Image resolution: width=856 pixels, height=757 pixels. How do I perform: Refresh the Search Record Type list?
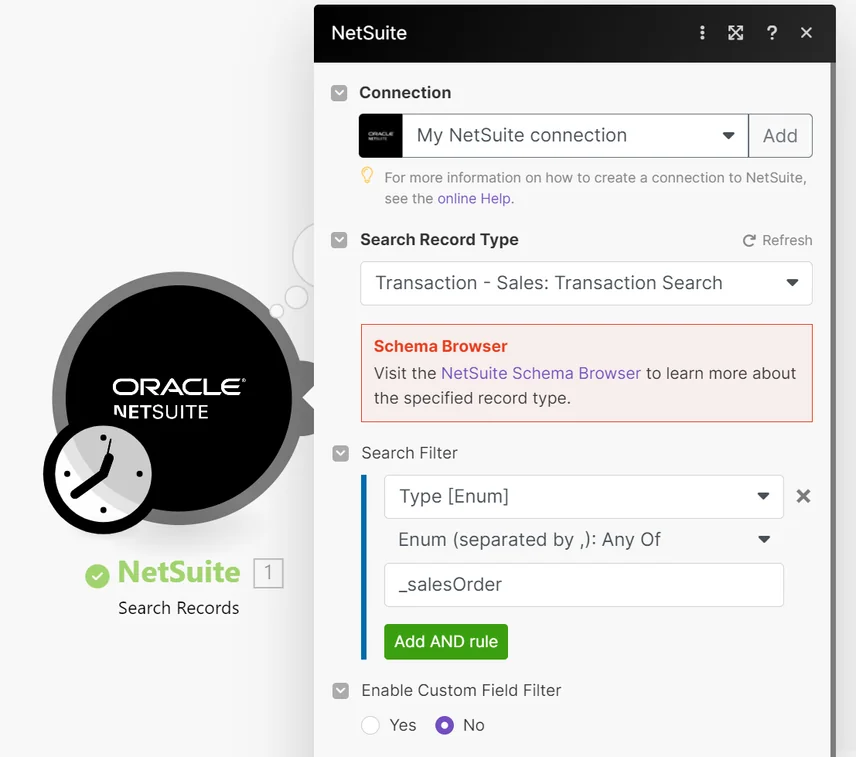pos(777,240)
